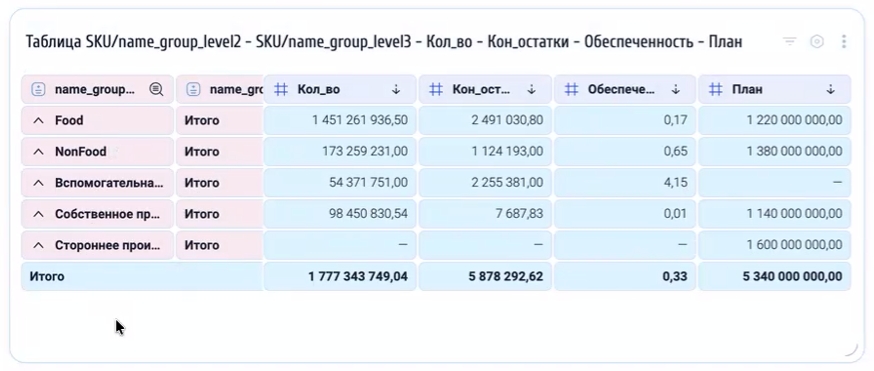The height and width of the screenshot is (371, 874).
Task: Click the Кон_ост column header label
Action: point(482,89)
